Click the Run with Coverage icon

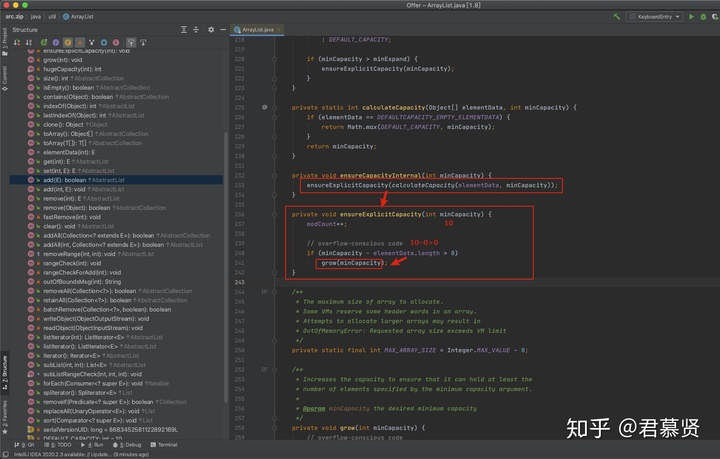tap(715, 17)
